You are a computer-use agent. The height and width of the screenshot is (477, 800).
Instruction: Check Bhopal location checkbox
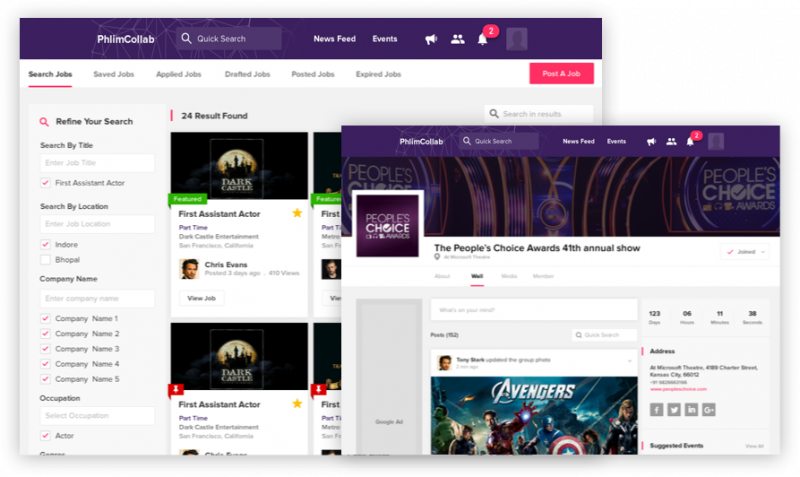[x=45, y=260]
